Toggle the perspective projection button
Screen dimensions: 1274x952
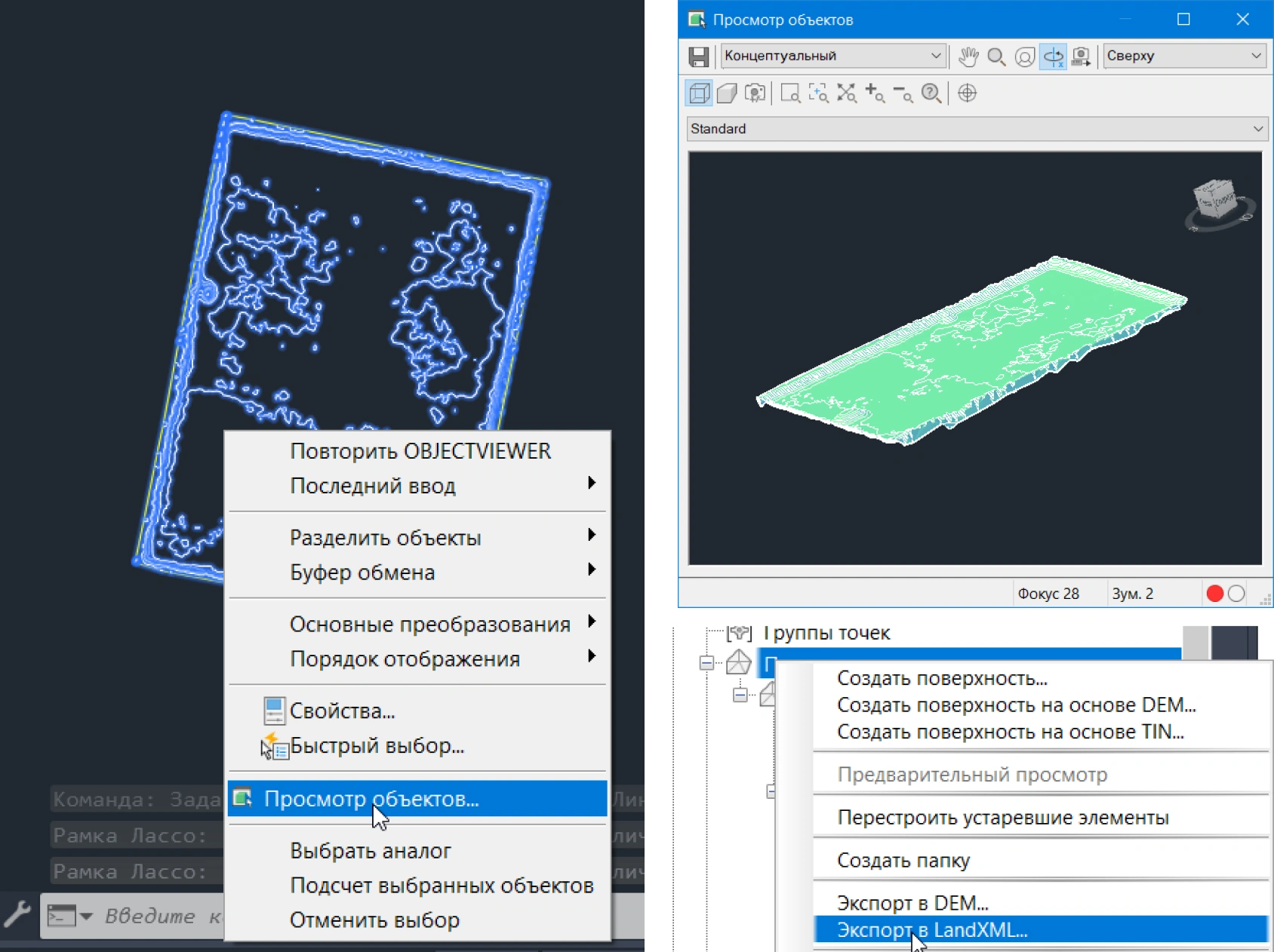click(x=727, y=94)
